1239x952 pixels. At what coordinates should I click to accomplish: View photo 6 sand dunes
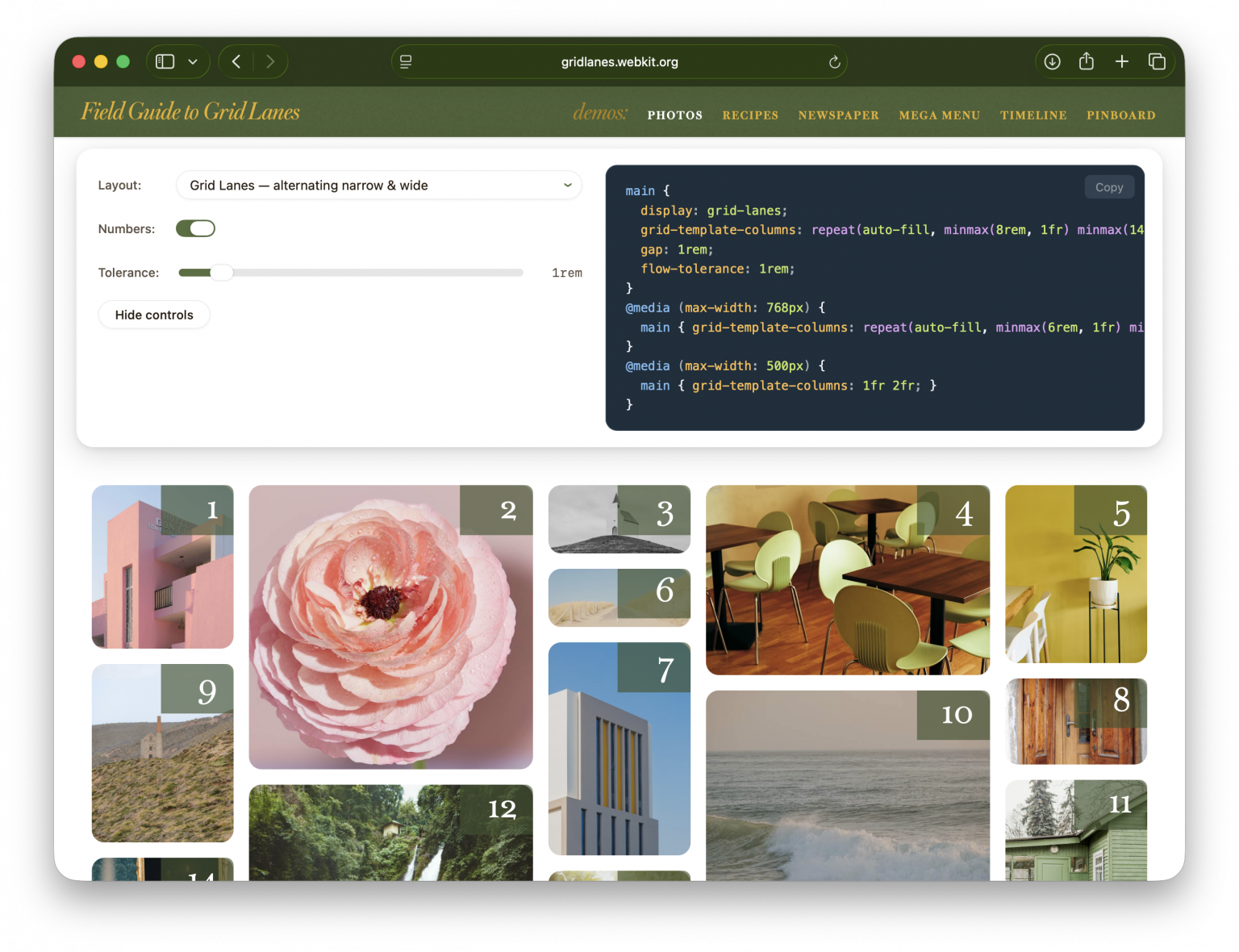coord(619,598)
